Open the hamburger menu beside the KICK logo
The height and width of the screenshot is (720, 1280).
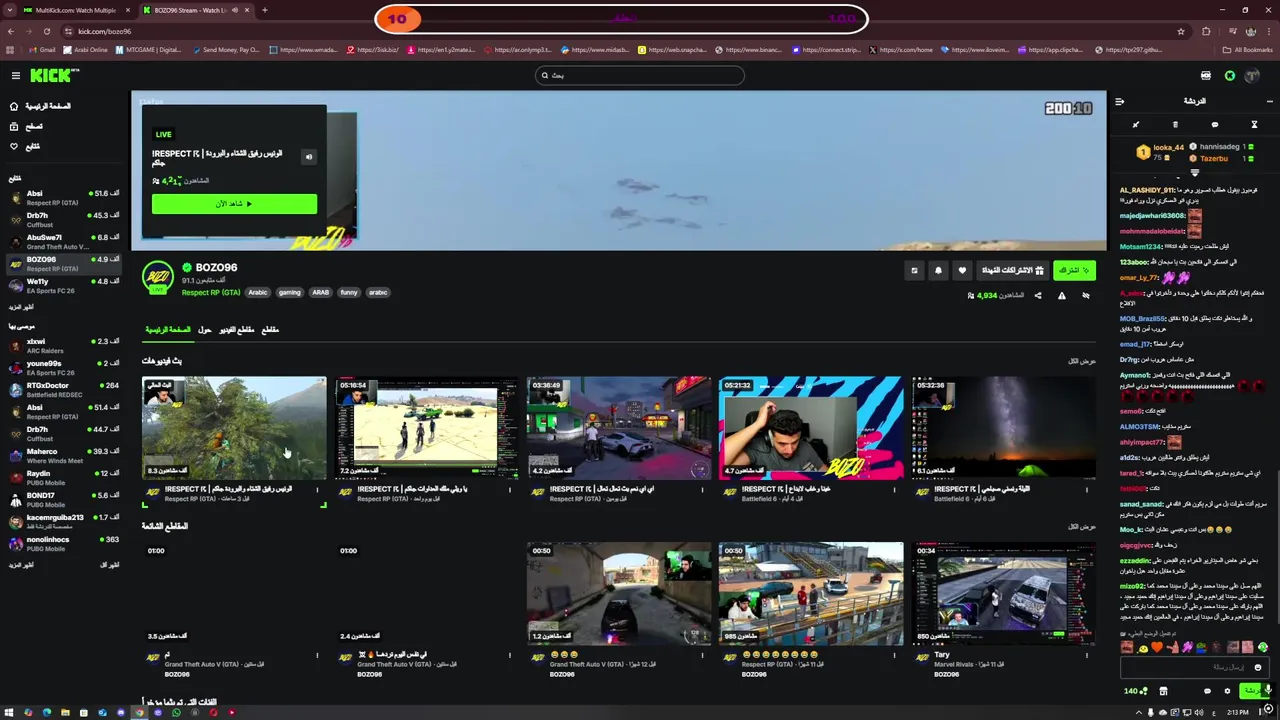(x=16, y=76)
